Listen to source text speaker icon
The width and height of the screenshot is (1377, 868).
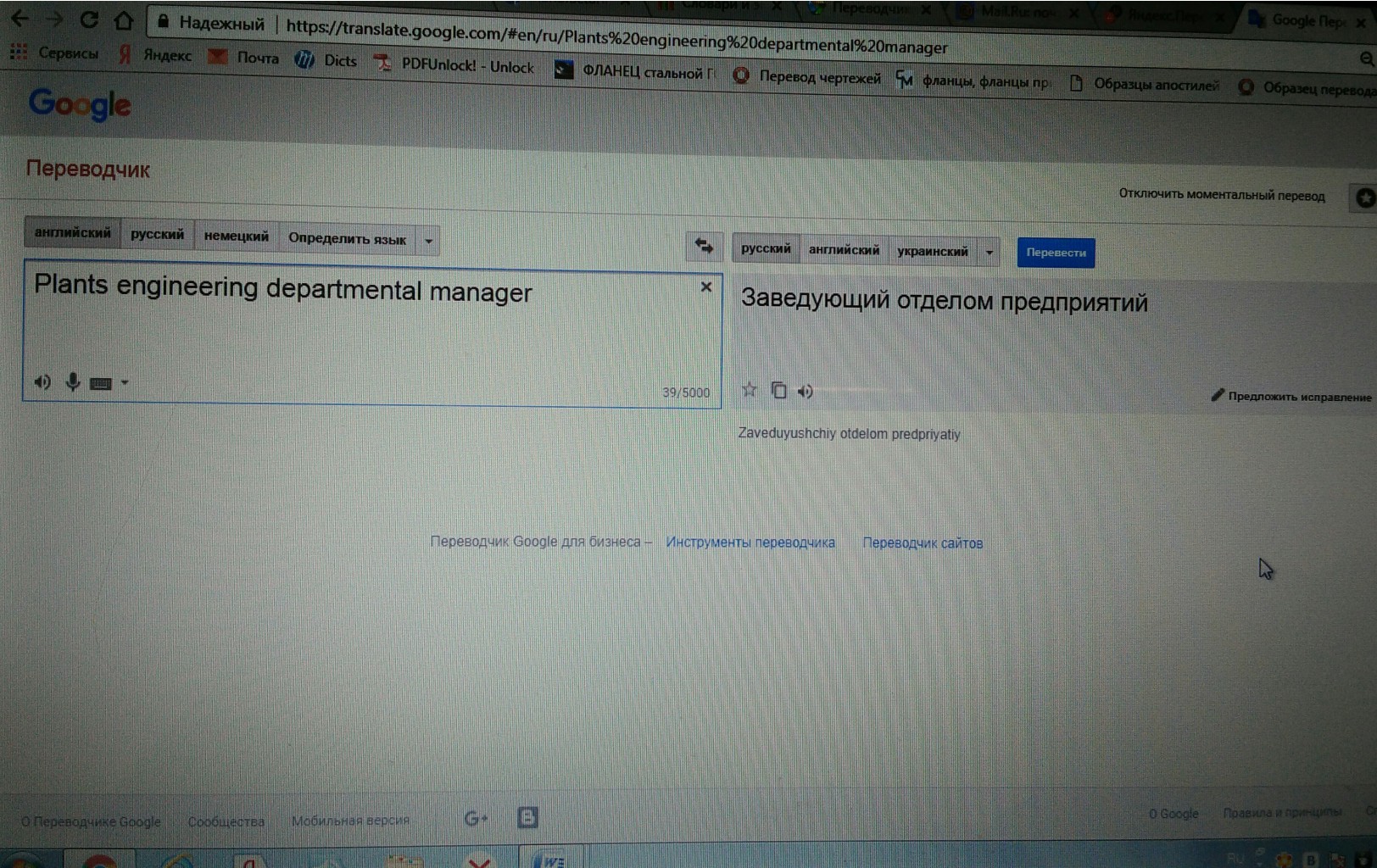point(42,381)
